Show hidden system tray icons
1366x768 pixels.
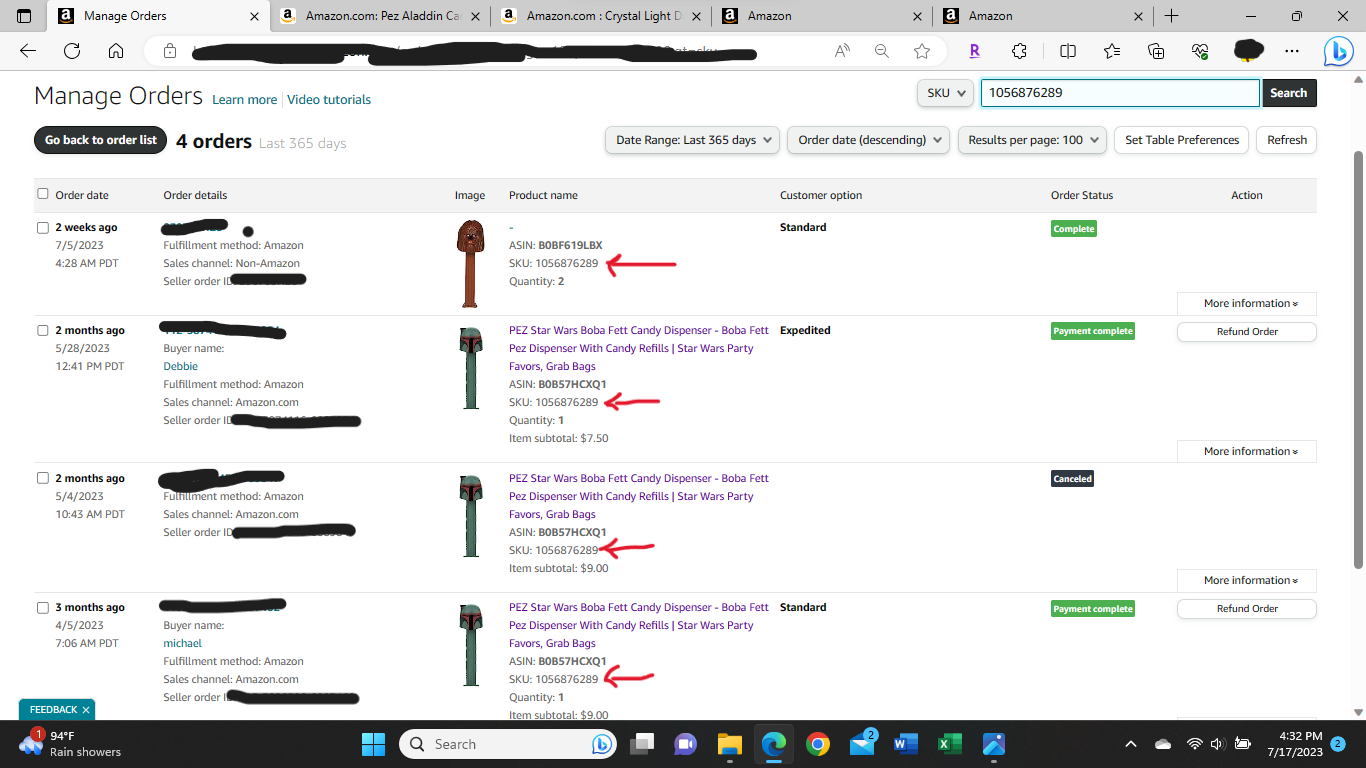coord(1131,744)
